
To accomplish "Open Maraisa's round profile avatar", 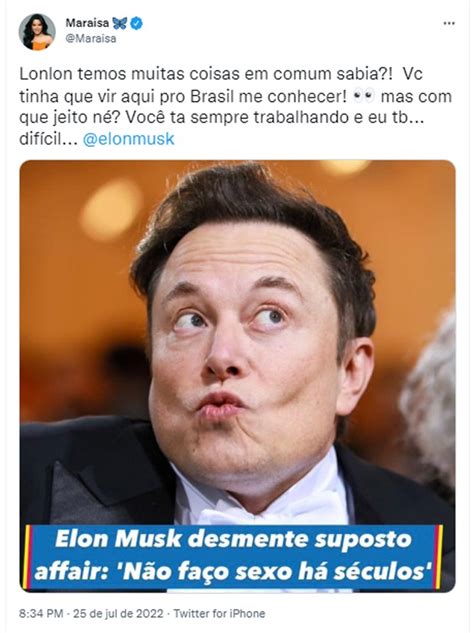I will click(x=37, y=32).
